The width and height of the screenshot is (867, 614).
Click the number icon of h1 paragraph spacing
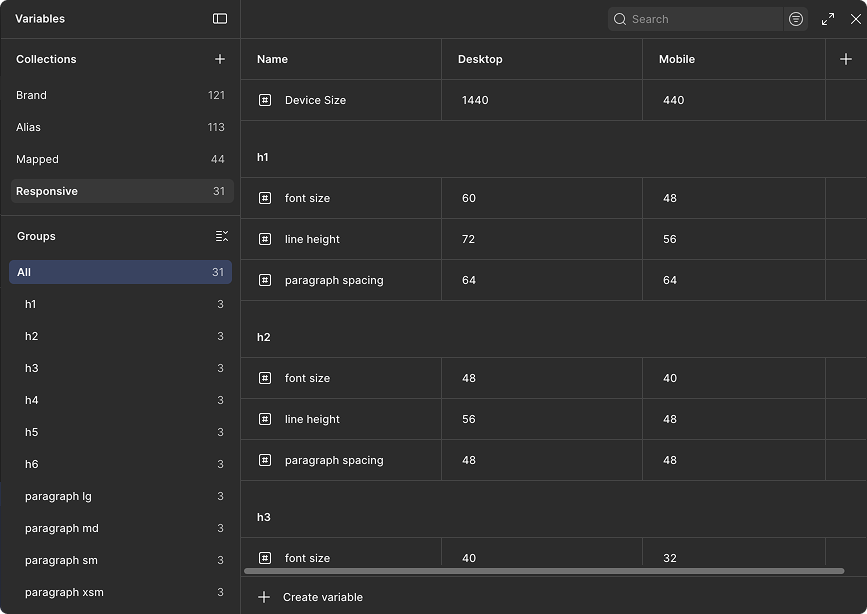tap(265, 280)
